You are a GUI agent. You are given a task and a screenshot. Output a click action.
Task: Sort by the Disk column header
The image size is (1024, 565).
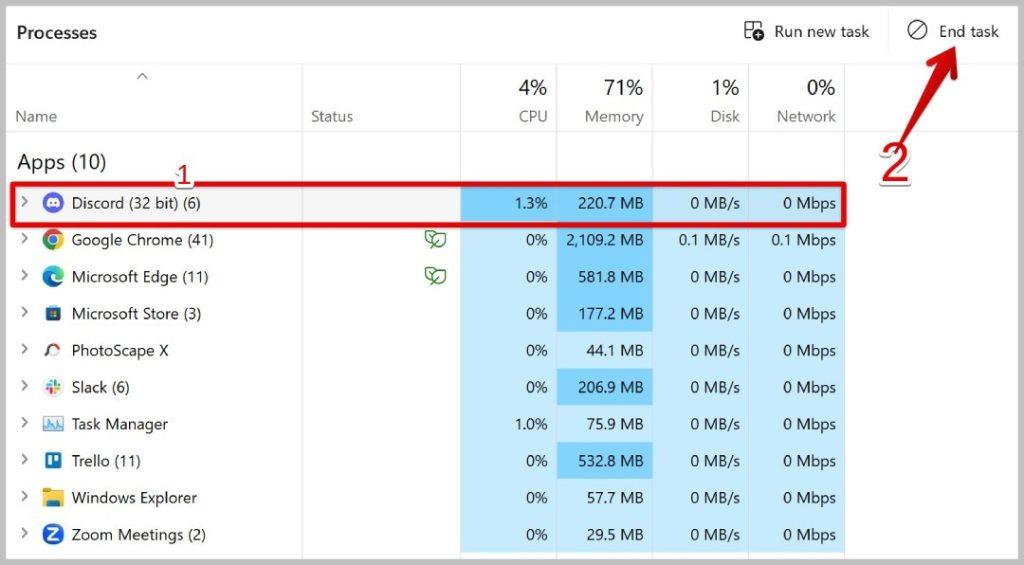(701, 98)
